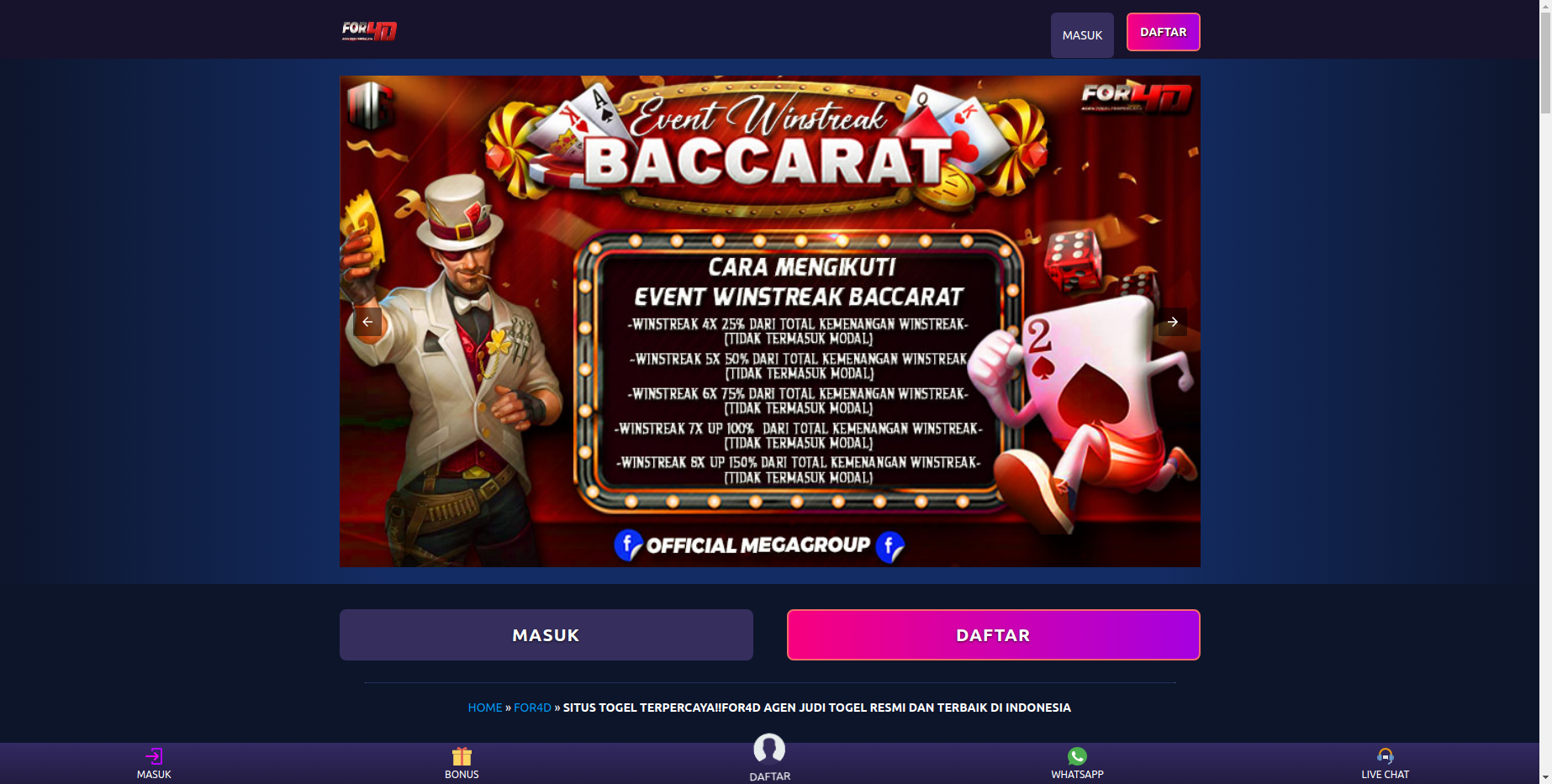Click the large MASUK button below banner
The image size is (1552, 784).
(546, 634)
